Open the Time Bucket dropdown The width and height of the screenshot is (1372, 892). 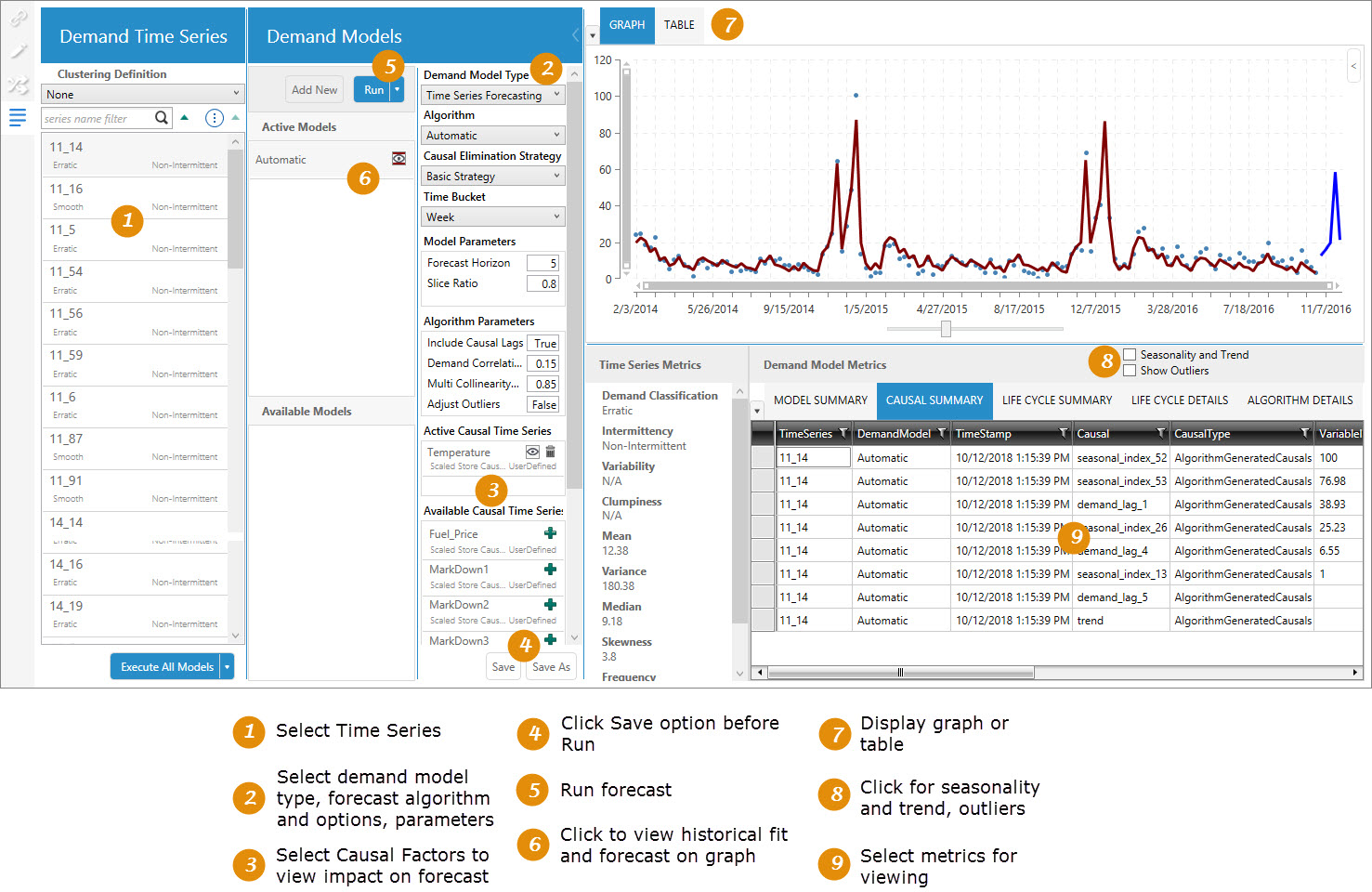[x=492, y=217]
